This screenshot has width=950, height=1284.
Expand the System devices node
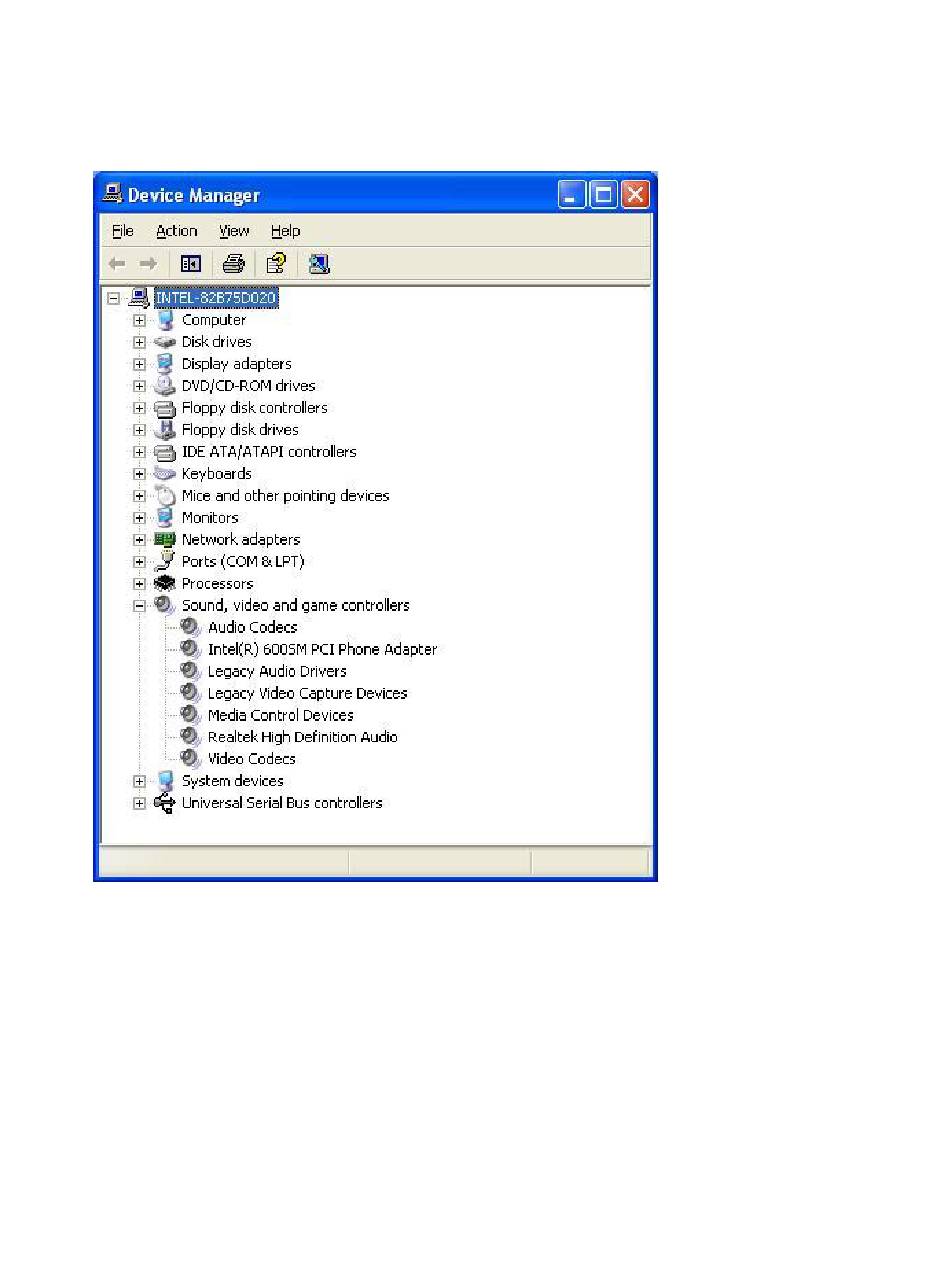(x=140, y=782)
